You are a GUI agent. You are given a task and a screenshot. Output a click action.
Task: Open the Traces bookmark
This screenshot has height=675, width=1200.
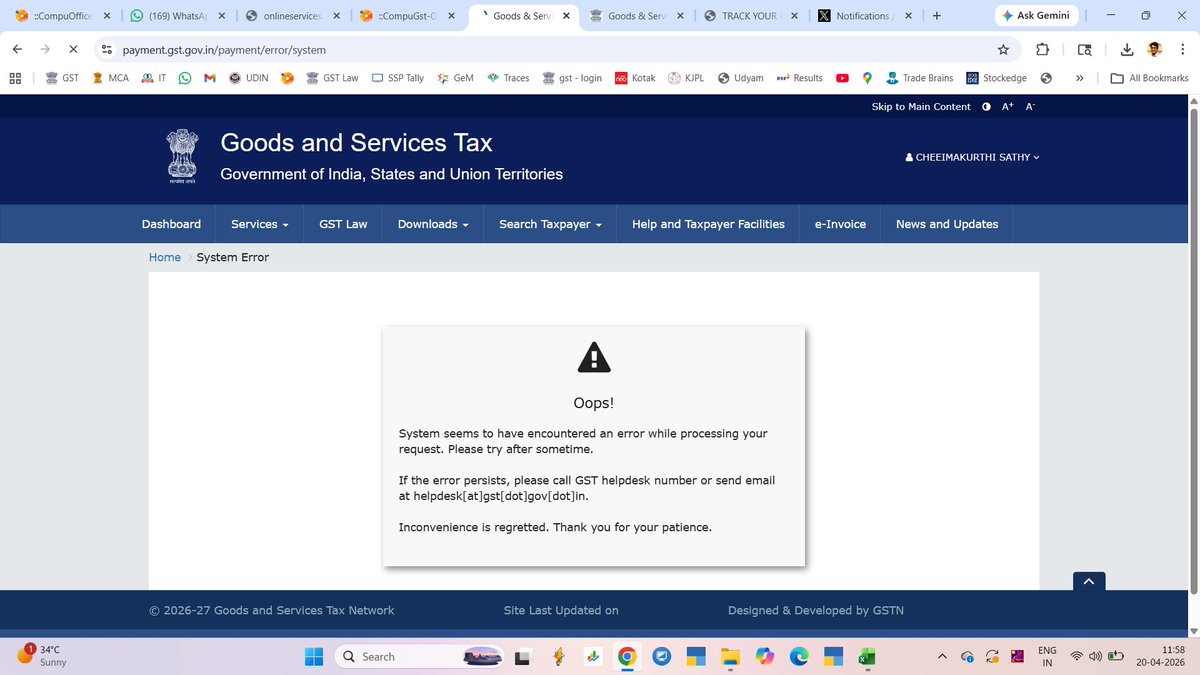coord(508,78)
